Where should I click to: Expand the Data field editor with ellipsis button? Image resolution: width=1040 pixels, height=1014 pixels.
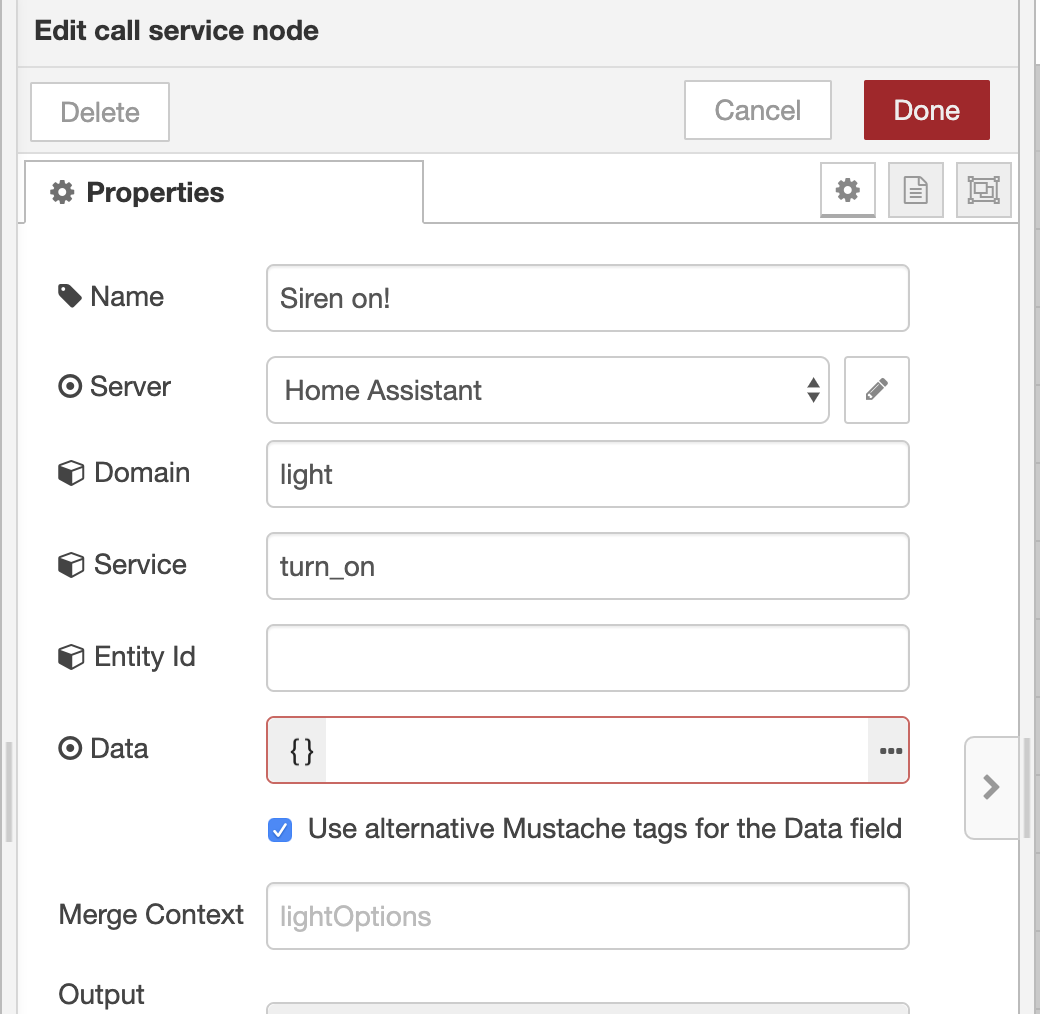pyautogui.click(x=888, y=750)
